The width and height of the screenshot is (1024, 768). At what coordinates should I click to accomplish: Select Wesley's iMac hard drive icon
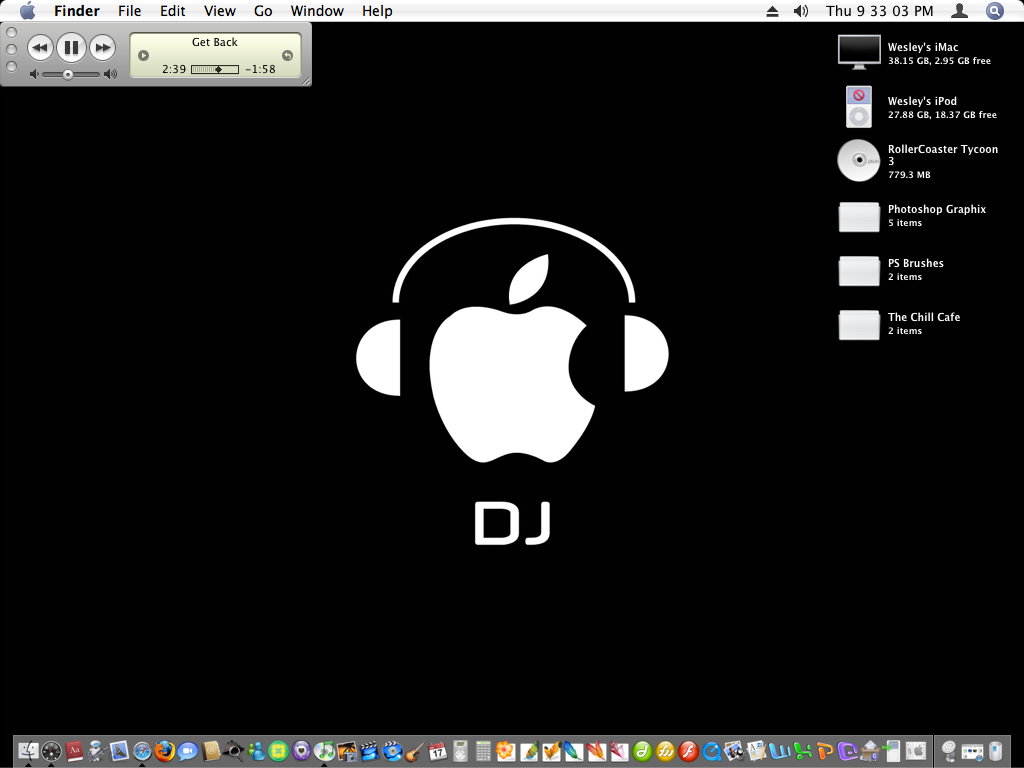pos(859,52)
